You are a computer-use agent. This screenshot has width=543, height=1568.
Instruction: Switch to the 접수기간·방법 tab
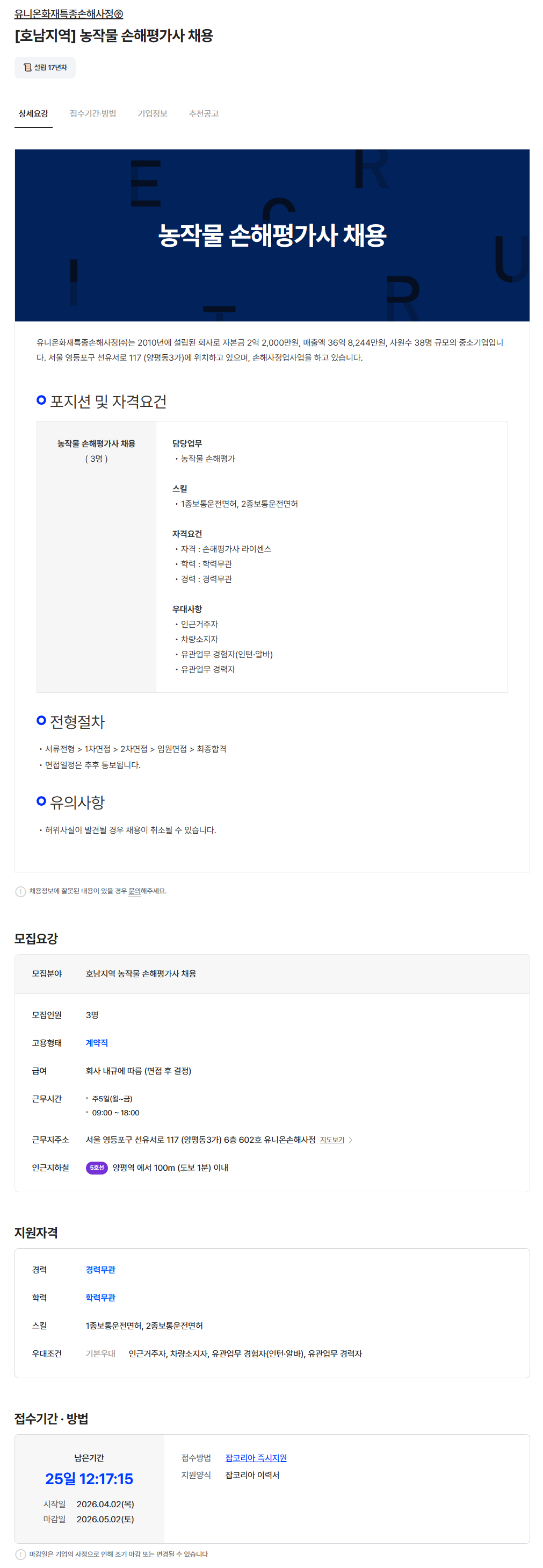pos(93,114)
